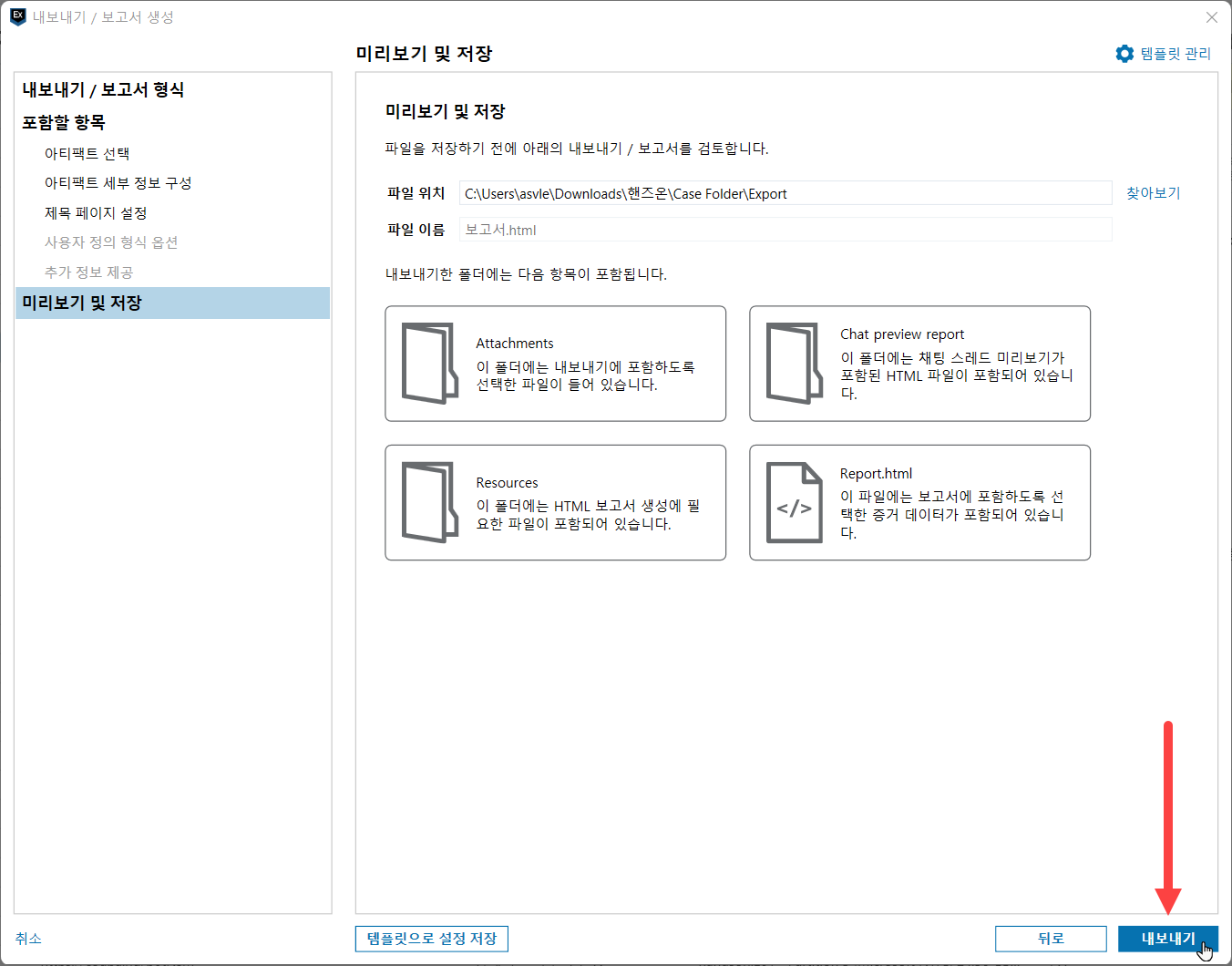Click the Report.html code file icon

(795, 502)
